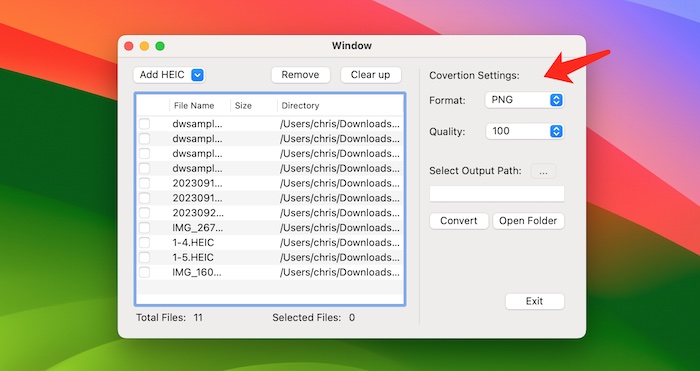Viewport: 700px width, 371px height.
Task: Click the Select Output Path label
Action: coord(475,171)
